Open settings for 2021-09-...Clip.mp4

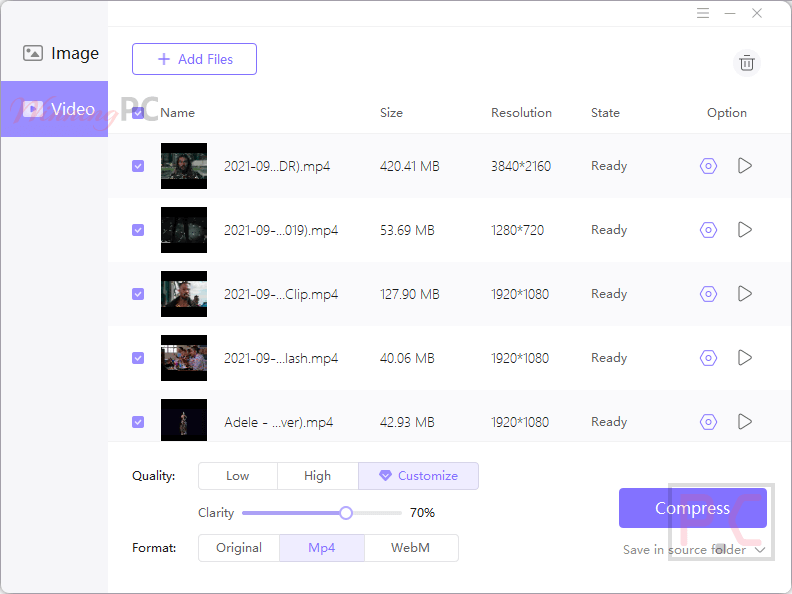tap(708, 294)
